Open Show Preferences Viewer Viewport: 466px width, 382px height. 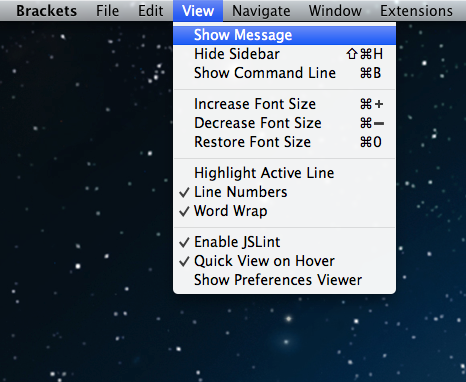[x=284, y=280]
